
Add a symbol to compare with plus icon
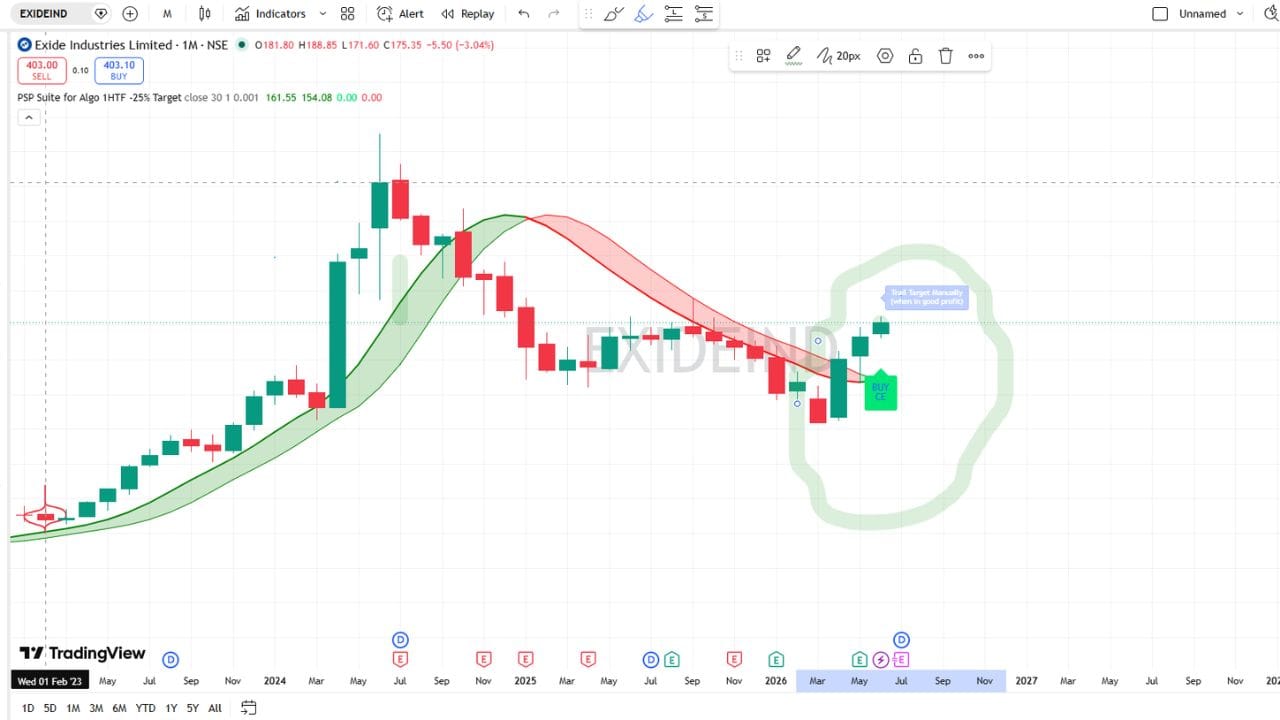coord(130,14)
